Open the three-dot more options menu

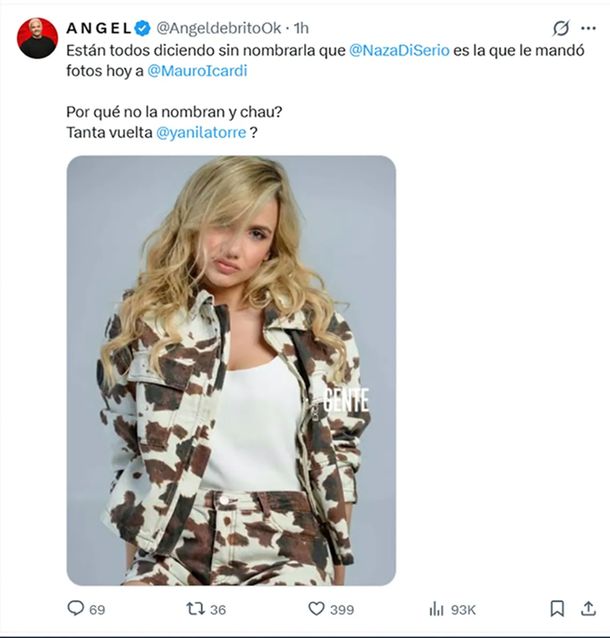588,28
